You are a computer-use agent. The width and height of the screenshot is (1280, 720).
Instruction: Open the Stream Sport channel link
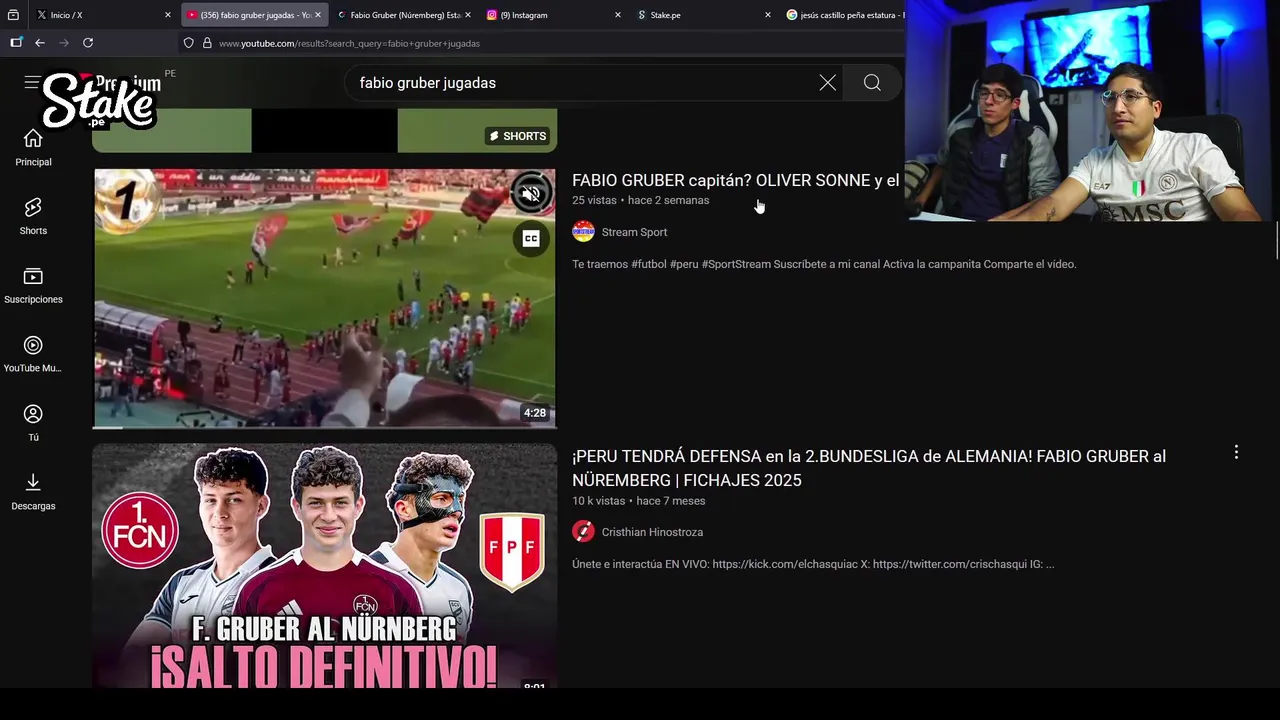634,232
